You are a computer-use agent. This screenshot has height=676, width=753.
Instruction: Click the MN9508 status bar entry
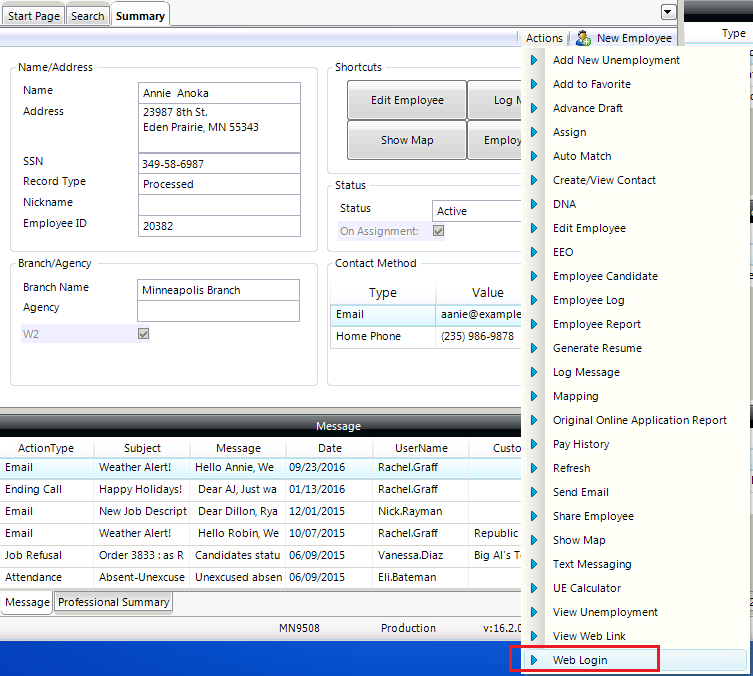(x=299, y=628)
